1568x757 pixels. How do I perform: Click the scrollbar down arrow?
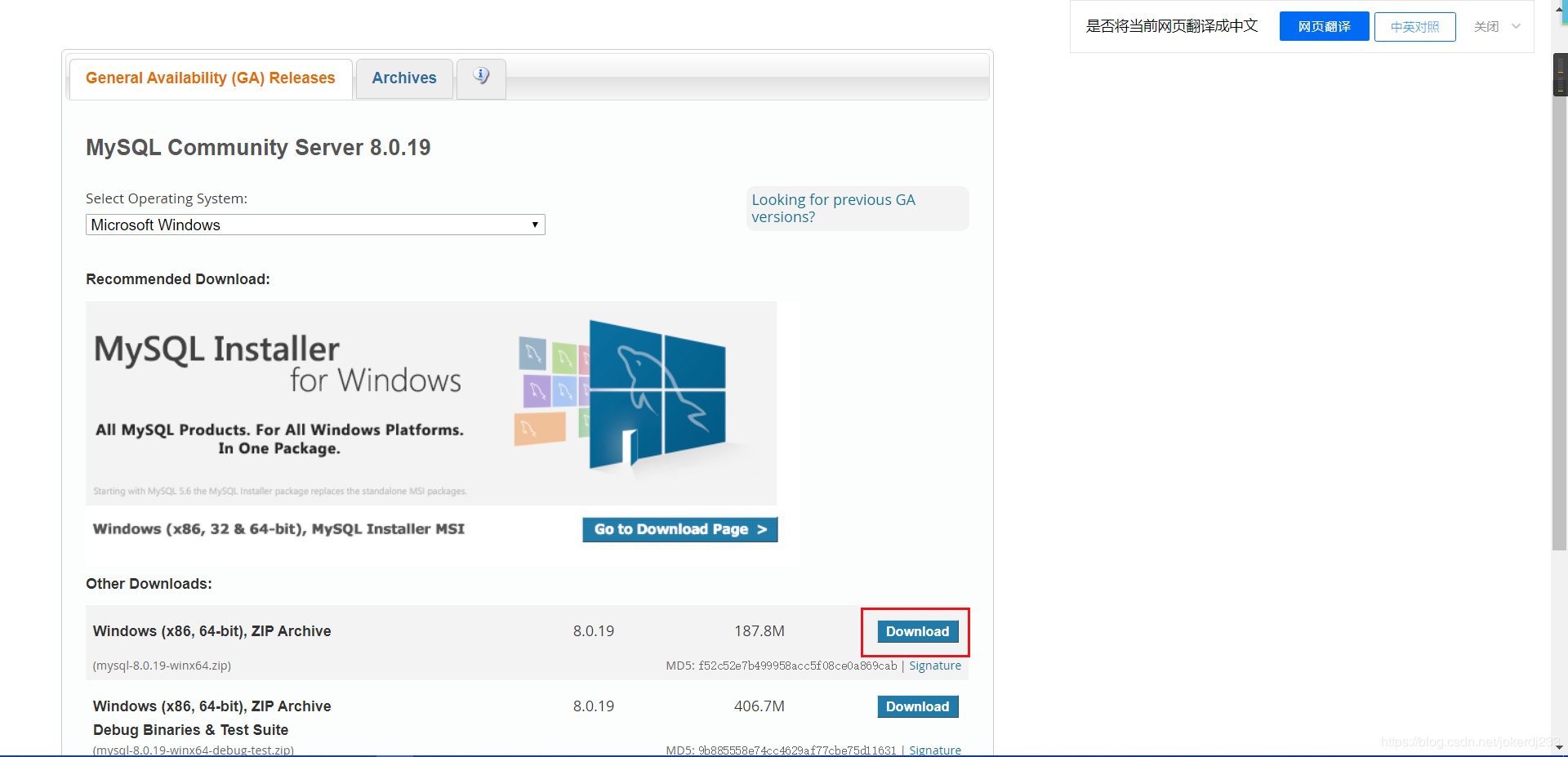coord(1560,747)
